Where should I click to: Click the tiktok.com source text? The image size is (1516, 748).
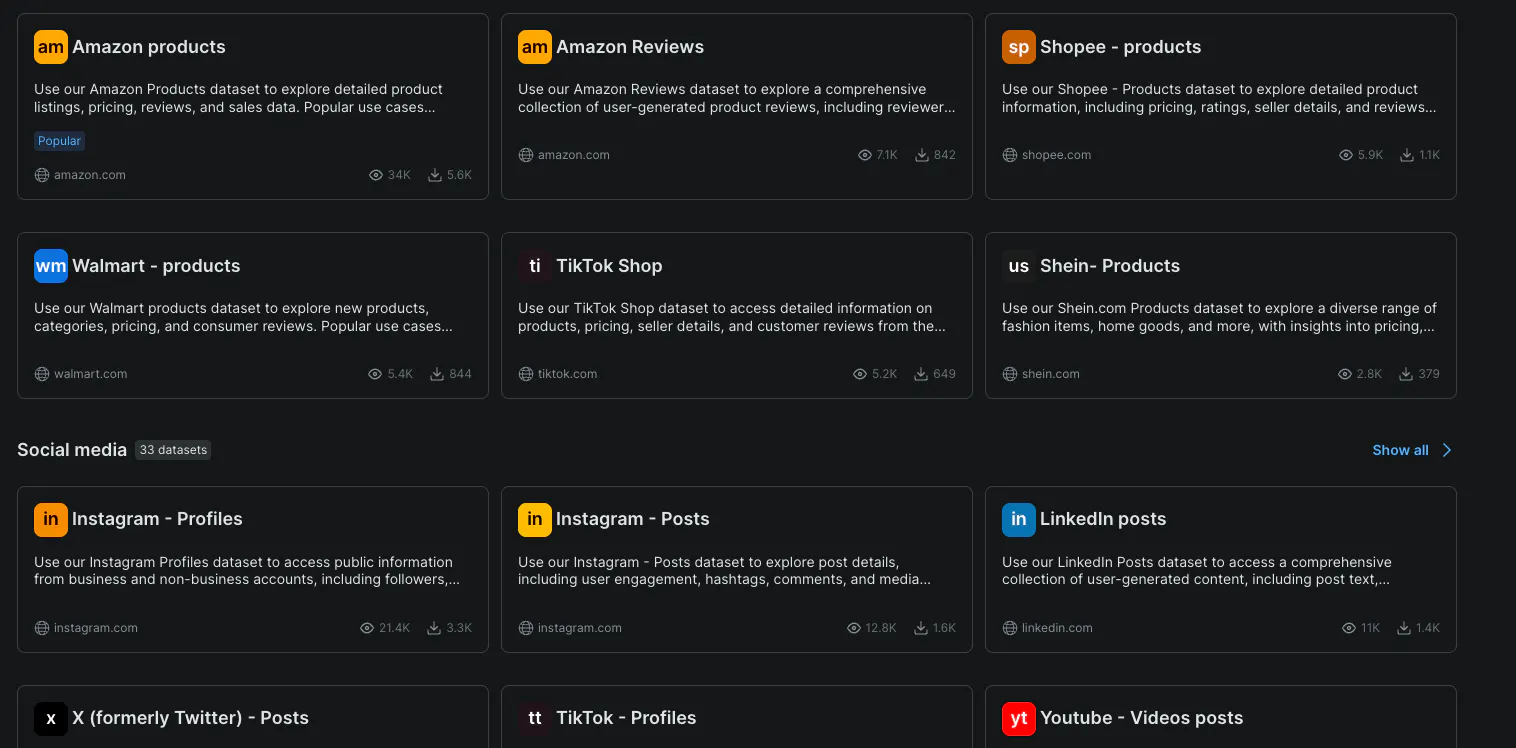coord(568,374)
